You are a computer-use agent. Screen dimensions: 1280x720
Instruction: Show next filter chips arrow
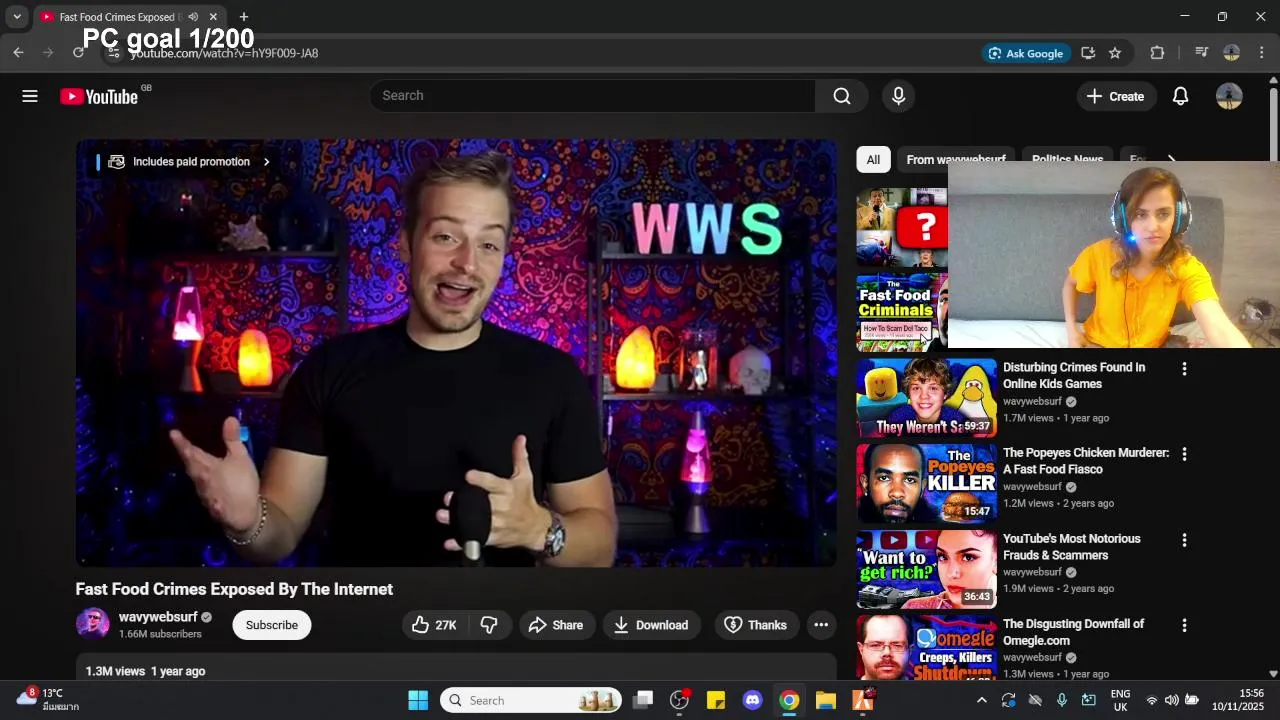[1171, 160]
